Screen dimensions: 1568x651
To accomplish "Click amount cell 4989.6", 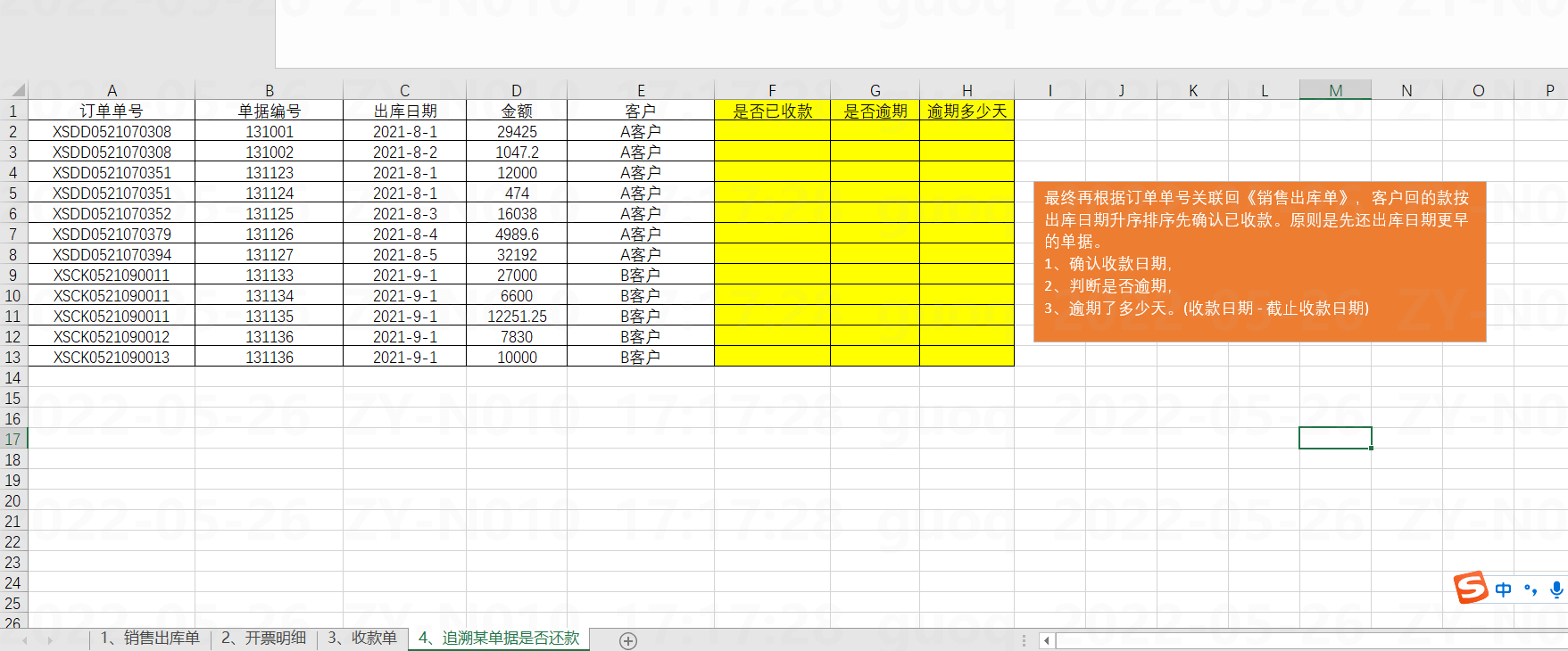I will [x=517, y=234].
